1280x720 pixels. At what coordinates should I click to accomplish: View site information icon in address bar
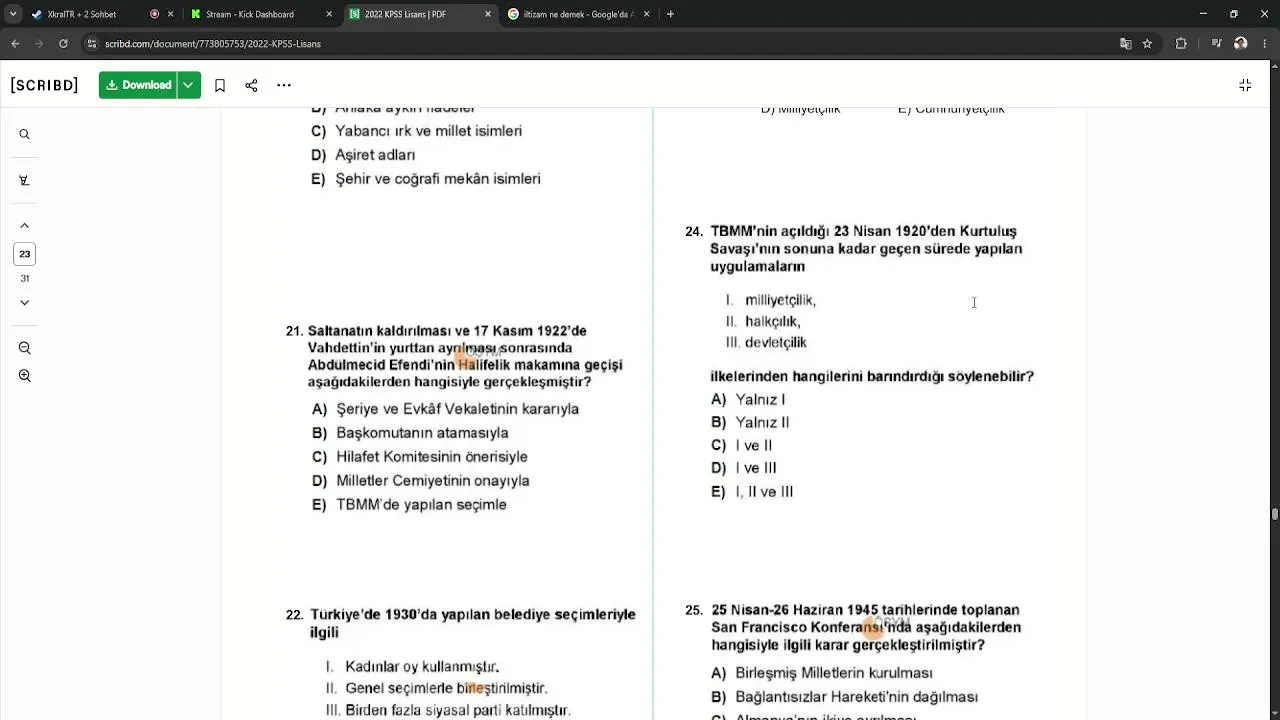pyautogui.click(x=92, y=44)
